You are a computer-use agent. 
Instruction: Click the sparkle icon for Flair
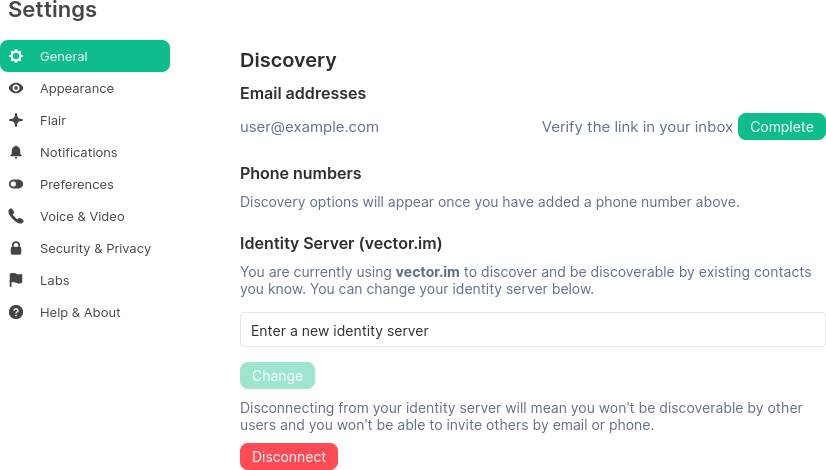[x=16, y=121]
